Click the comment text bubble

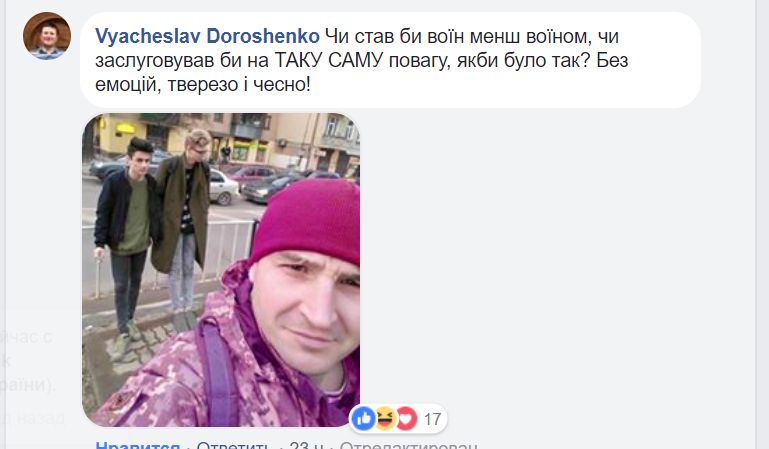390,60
